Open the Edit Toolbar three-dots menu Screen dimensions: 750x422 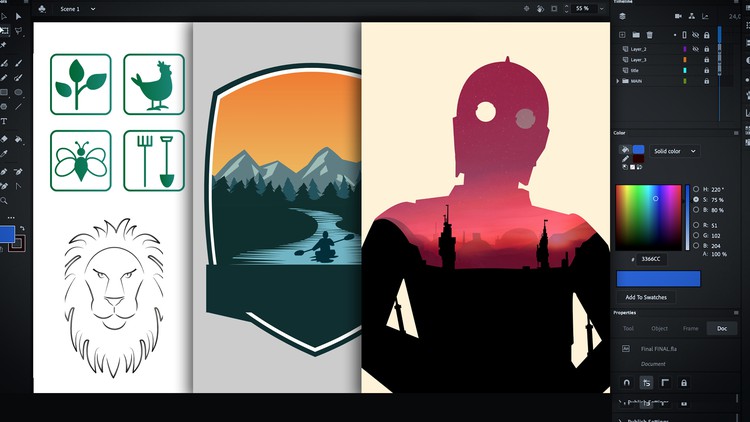11,218
